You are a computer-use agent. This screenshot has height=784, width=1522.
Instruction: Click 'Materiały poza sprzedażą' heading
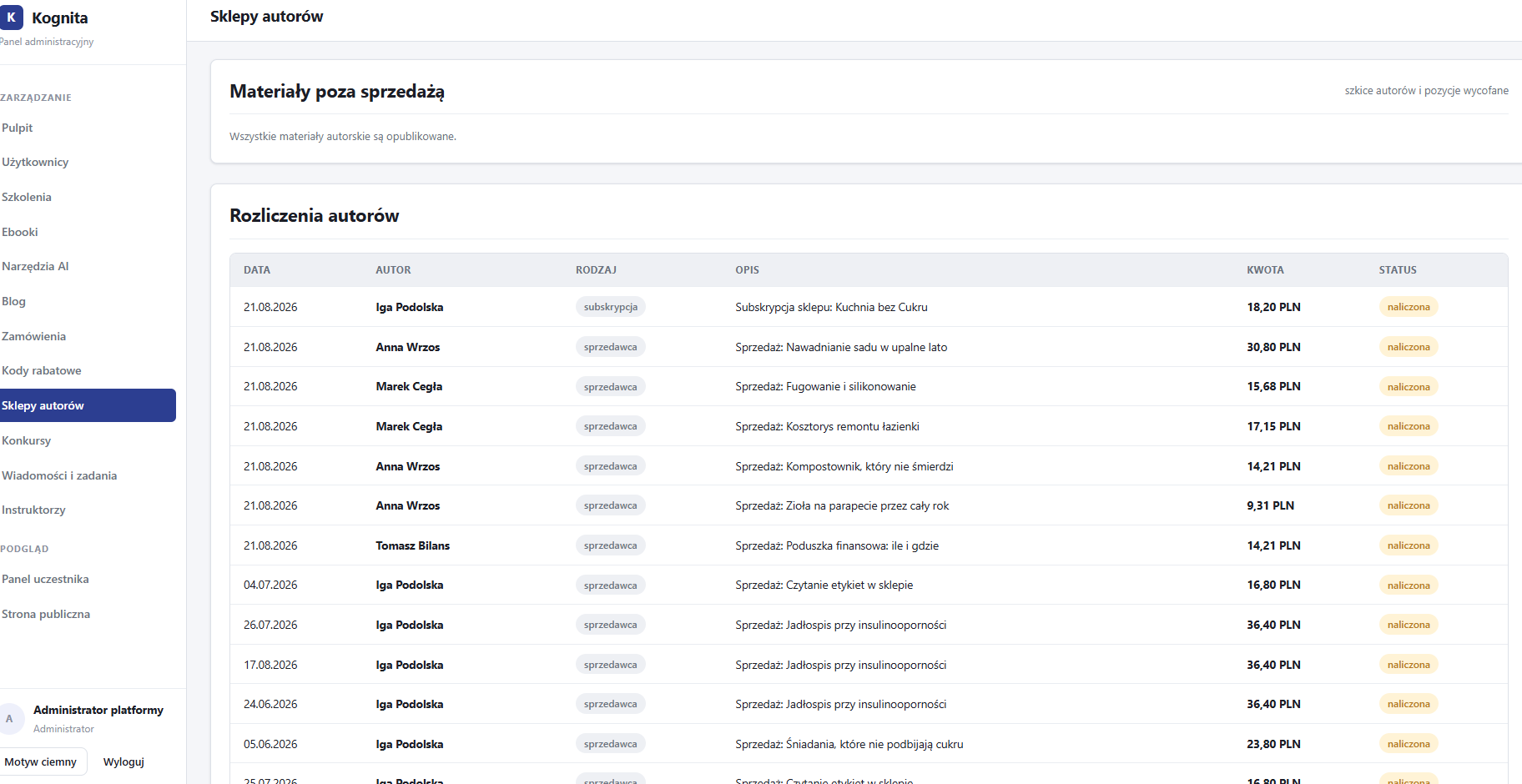337,91
